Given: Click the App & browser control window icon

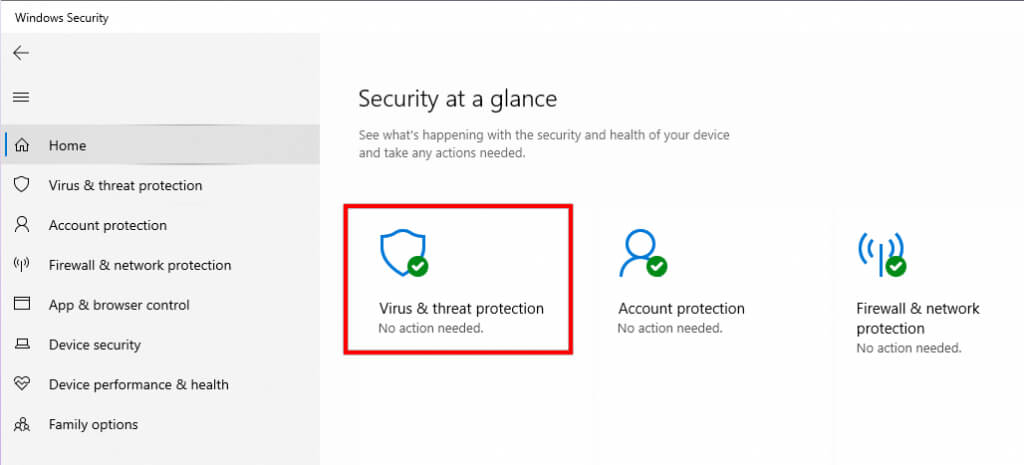Looking at the screenshot, I should pyautogui.click(x=21, y=305).
